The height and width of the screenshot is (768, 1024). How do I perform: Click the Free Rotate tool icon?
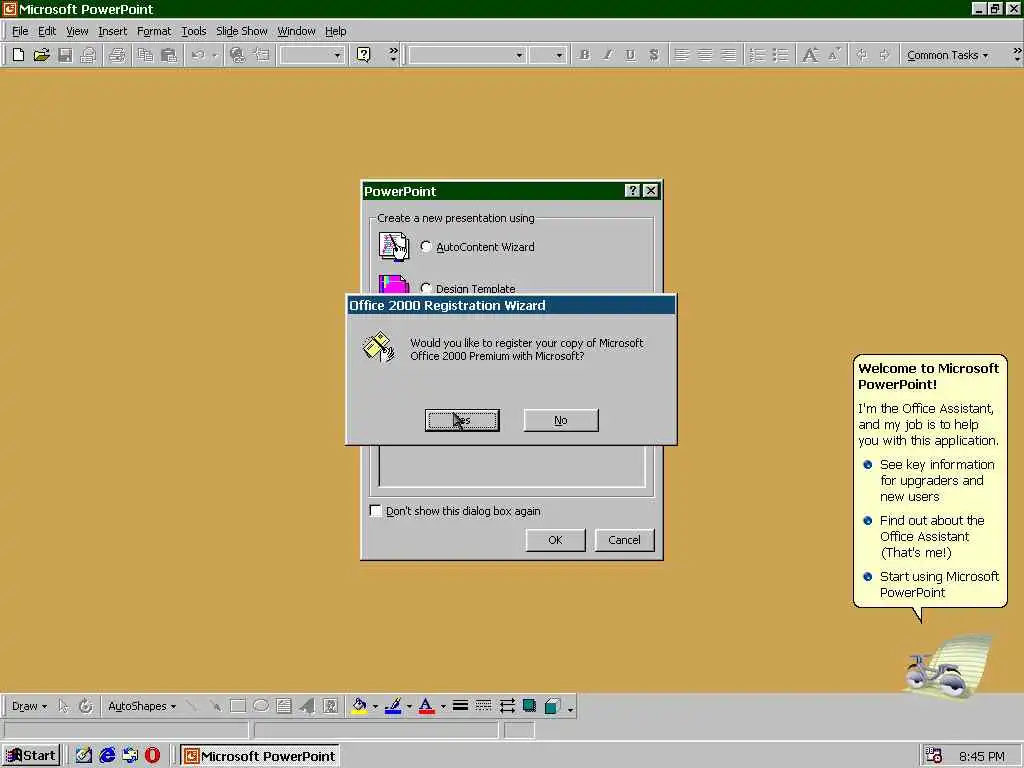(x=86, y=706)
